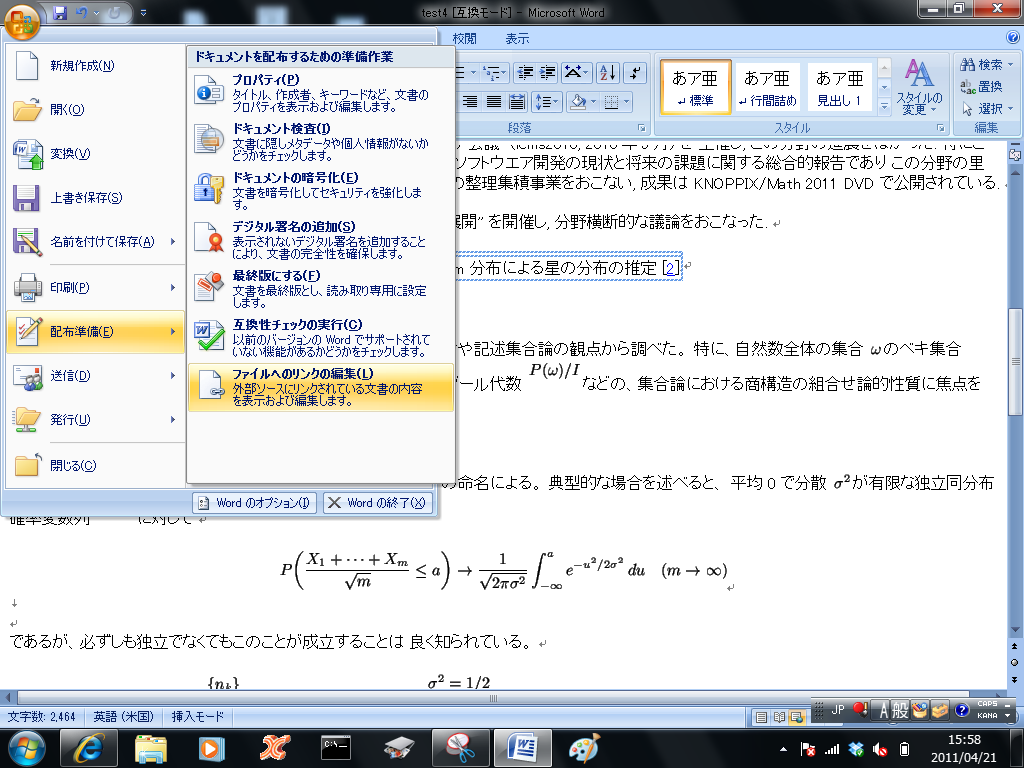Screen dimensions: 1024x768
Task: Toggle justify paragraph button
Action: (x=494, y=101)
